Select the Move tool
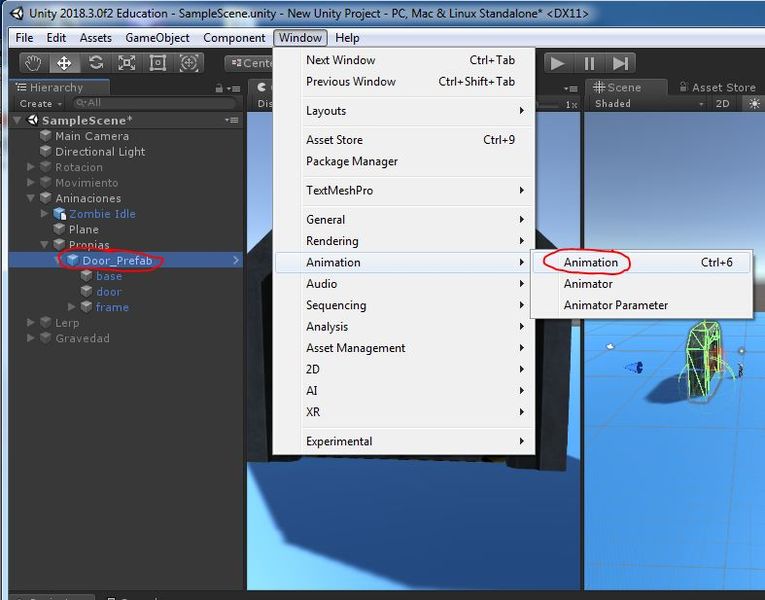765x600 pixels. point(64,63)
